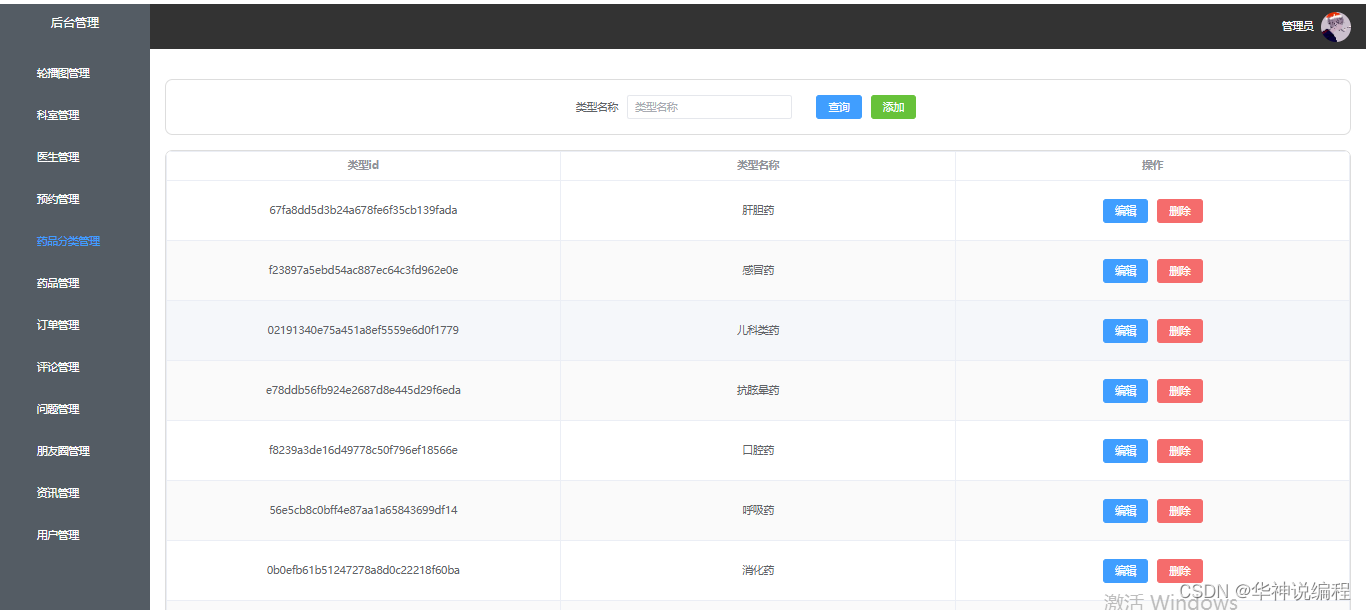Open 科室管理 menu item
This screenshot has height=610, width=1366.
coord(58,115)
